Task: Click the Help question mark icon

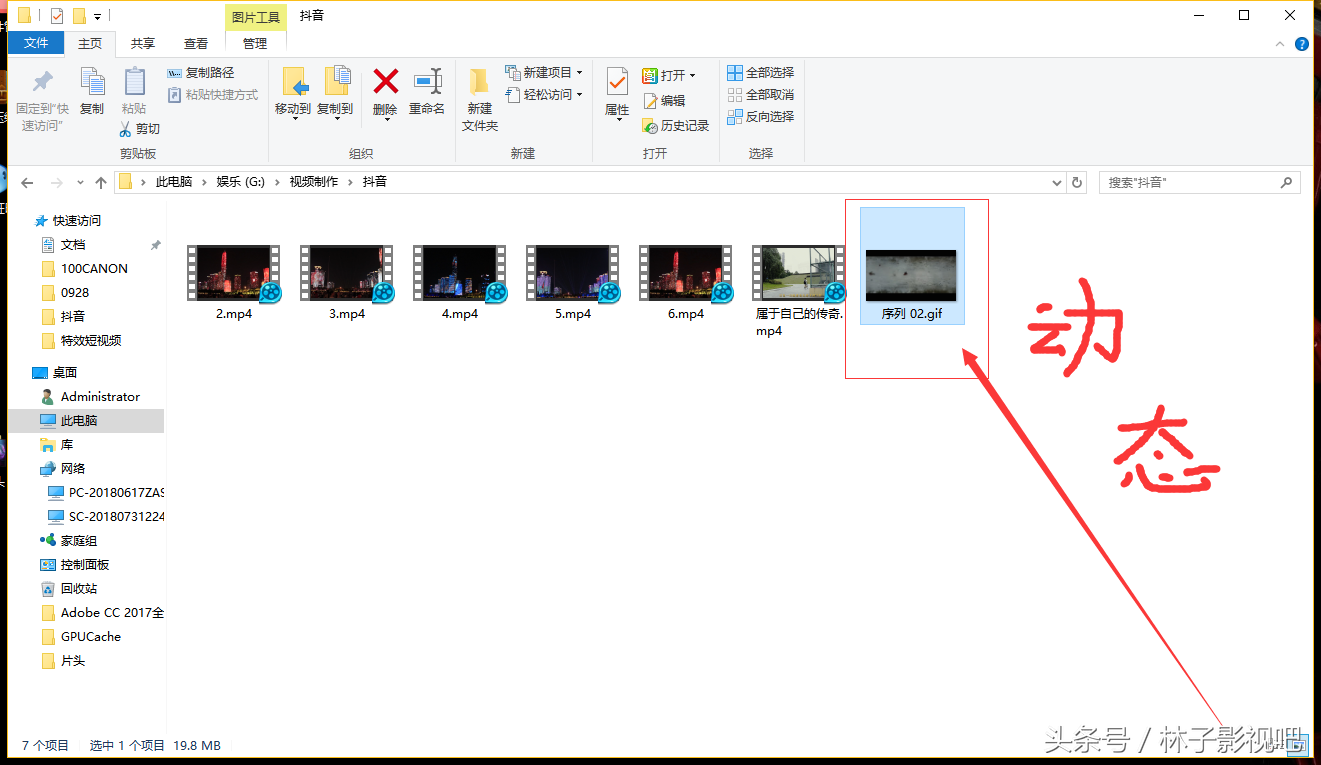Action: tap(1302, 44)
